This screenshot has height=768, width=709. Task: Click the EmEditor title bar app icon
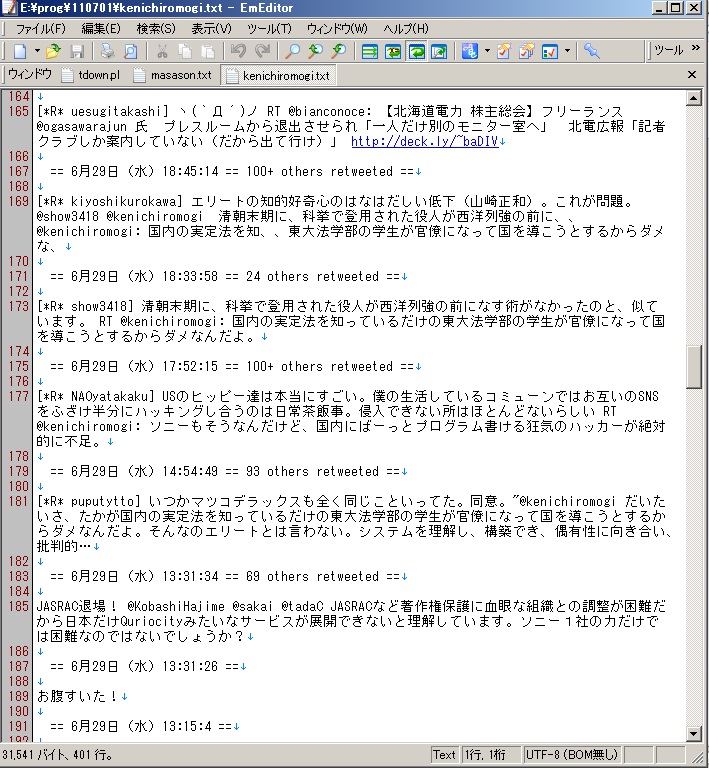pos(9,7)
